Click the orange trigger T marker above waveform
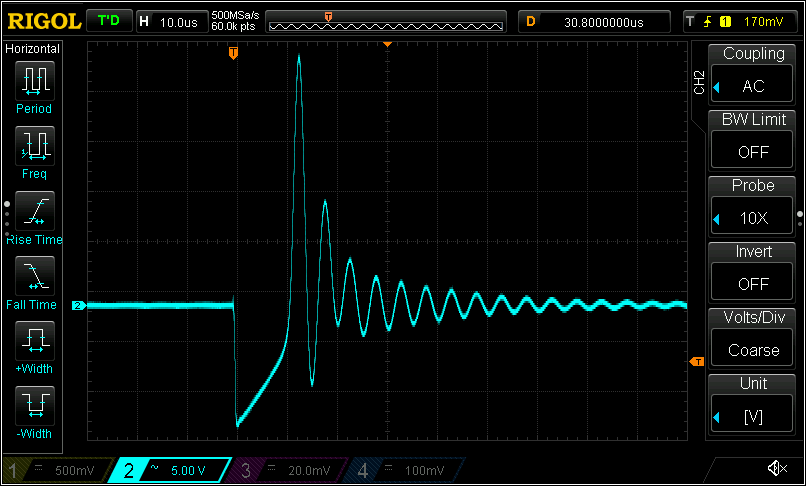Screen dimensions: 806x486 233,53
